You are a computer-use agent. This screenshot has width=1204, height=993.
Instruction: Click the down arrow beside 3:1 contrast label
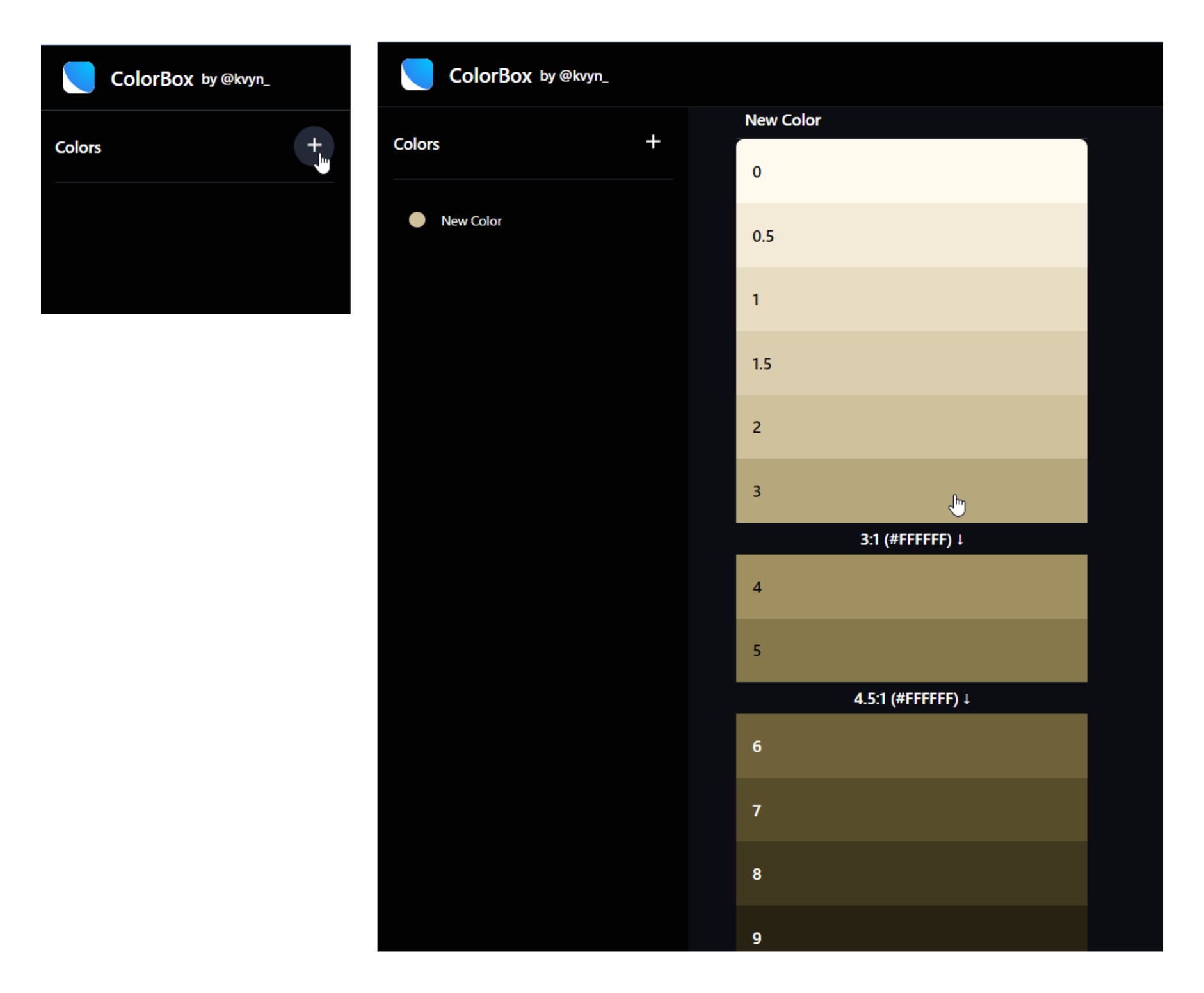[960, 539]
